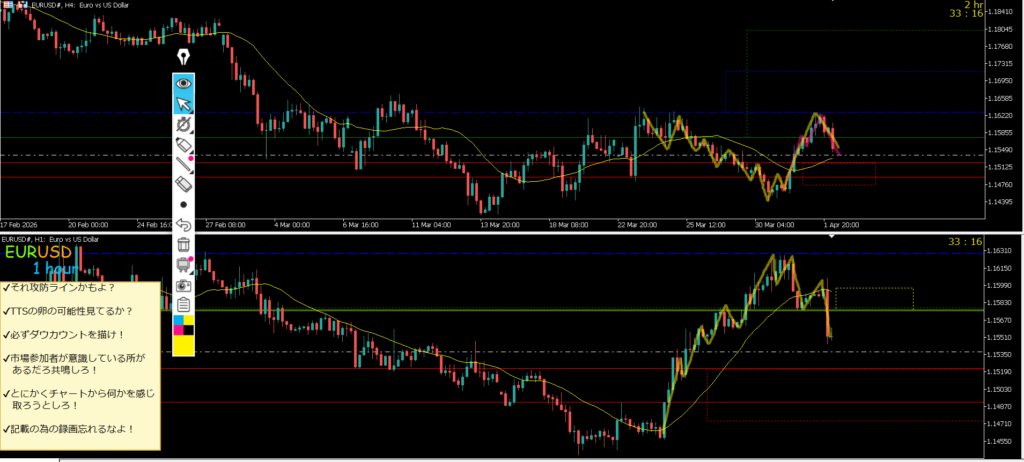Pick the diagonal line drawing tool
This screenshot has width=1024, height=462.
coord(183,165)
